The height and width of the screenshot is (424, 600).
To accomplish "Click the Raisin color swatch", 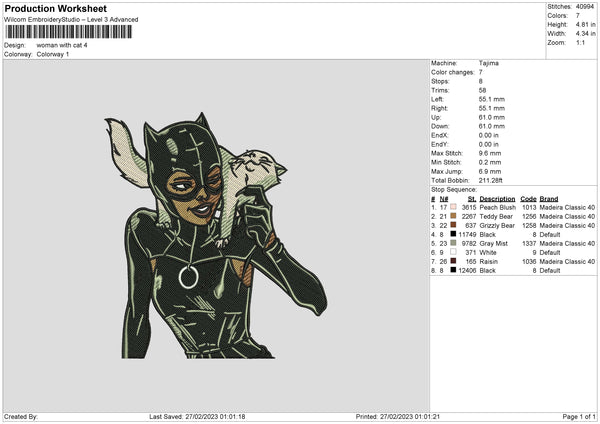I will [x=453, y=261].
